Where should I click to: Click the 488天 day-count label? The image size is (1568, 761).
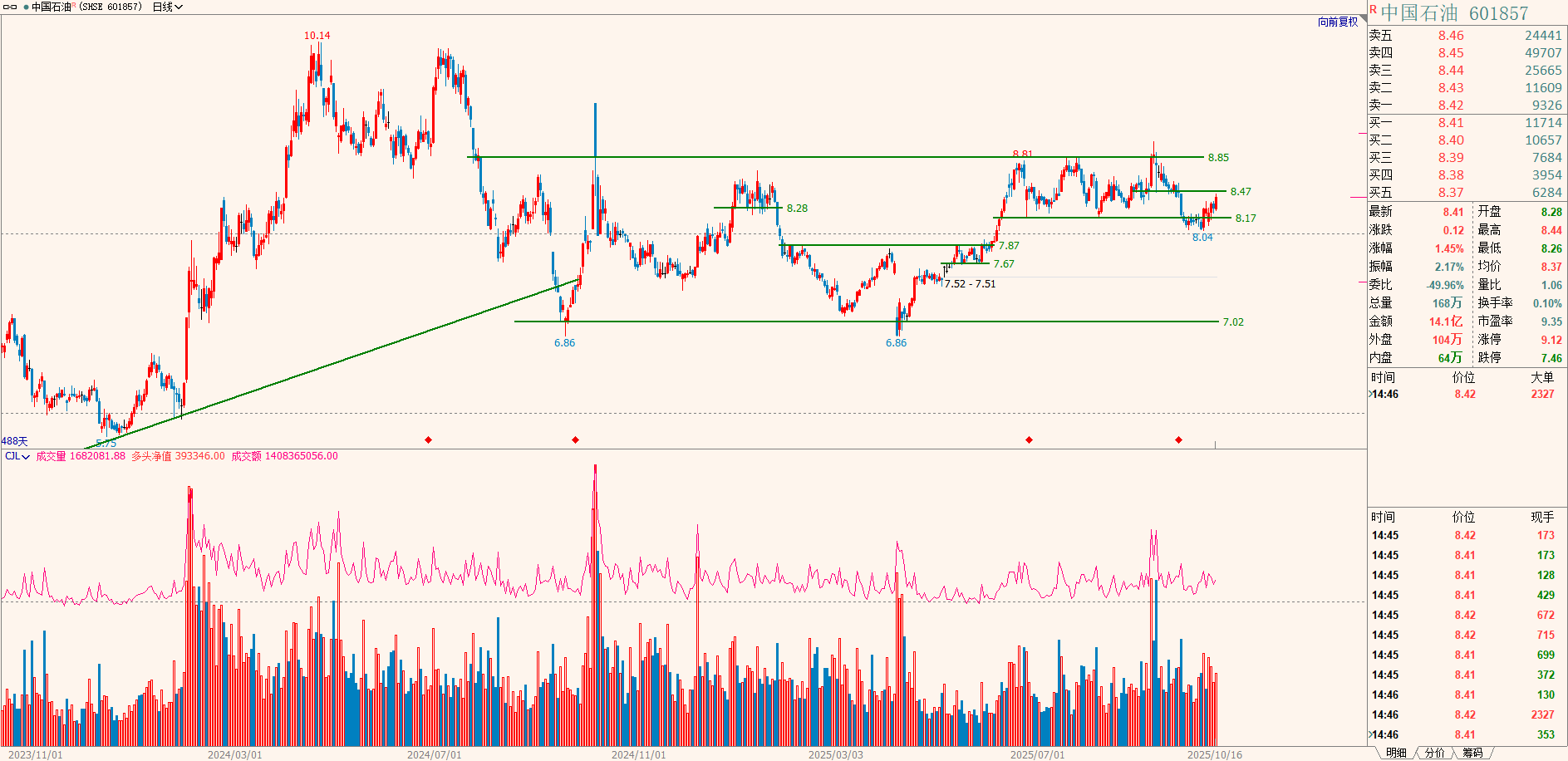click(14, 441)
